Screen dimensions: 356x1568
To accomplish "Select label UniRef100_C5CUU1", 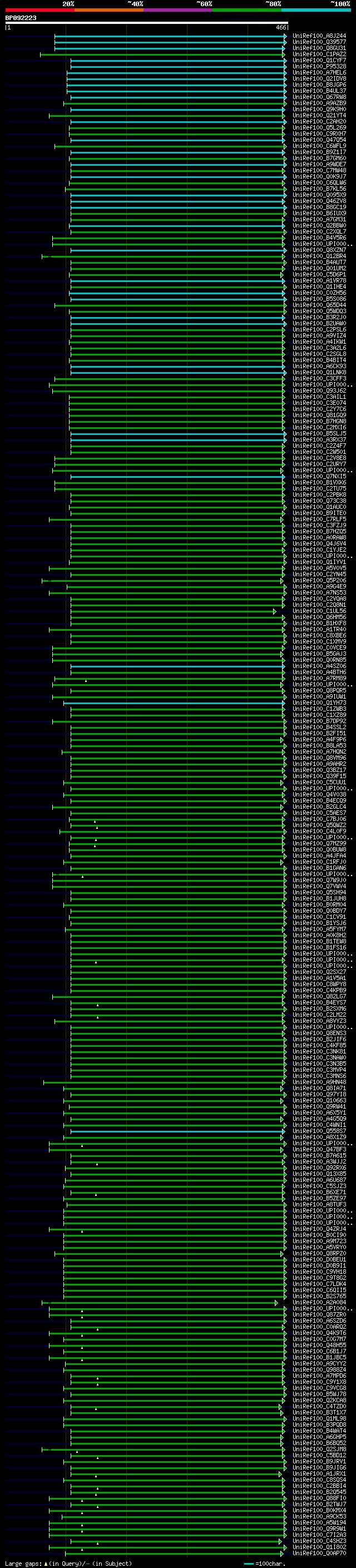I will pos(319,782).
